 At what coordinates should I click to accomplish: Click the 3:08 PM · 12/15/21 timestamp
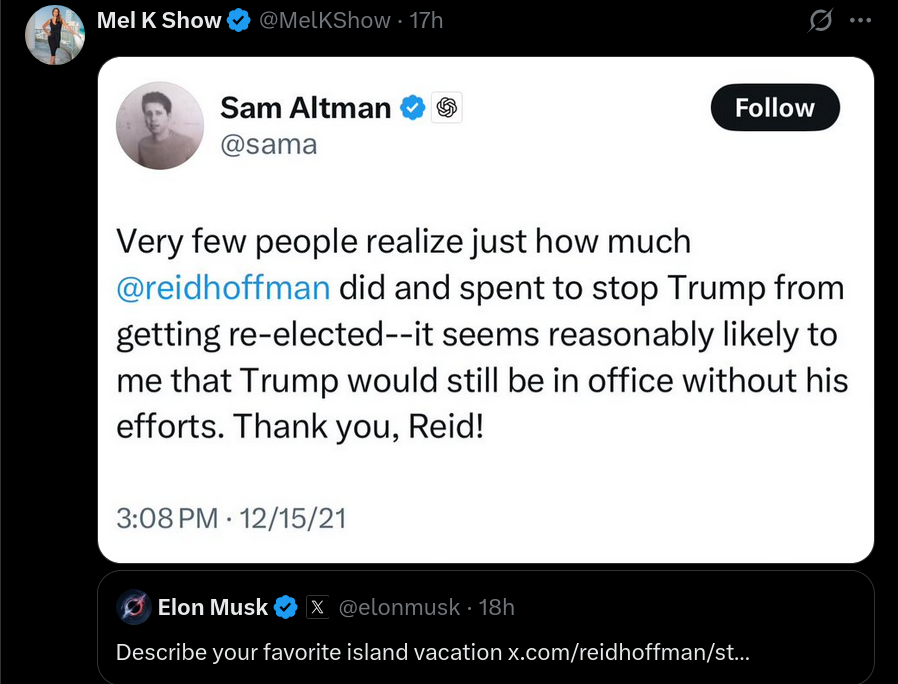231,518
